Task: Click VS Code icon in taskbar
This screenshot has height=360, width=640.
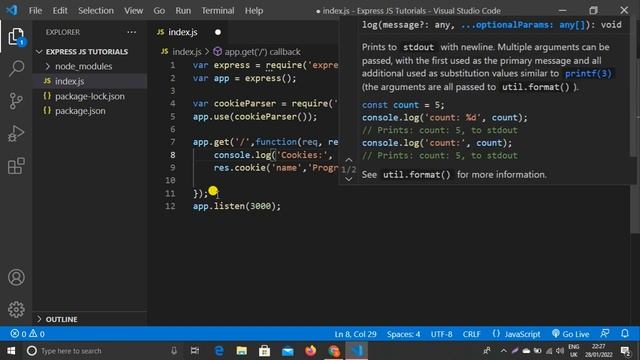Action: click(357, 351)
